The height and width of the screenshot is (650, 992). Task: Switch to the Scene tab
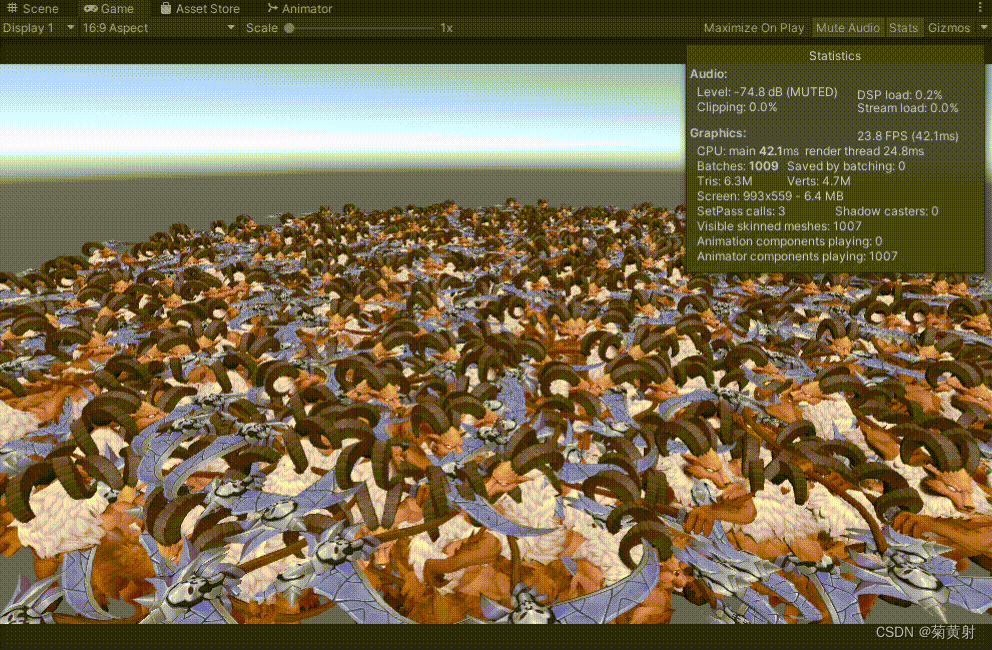point(32,9)
